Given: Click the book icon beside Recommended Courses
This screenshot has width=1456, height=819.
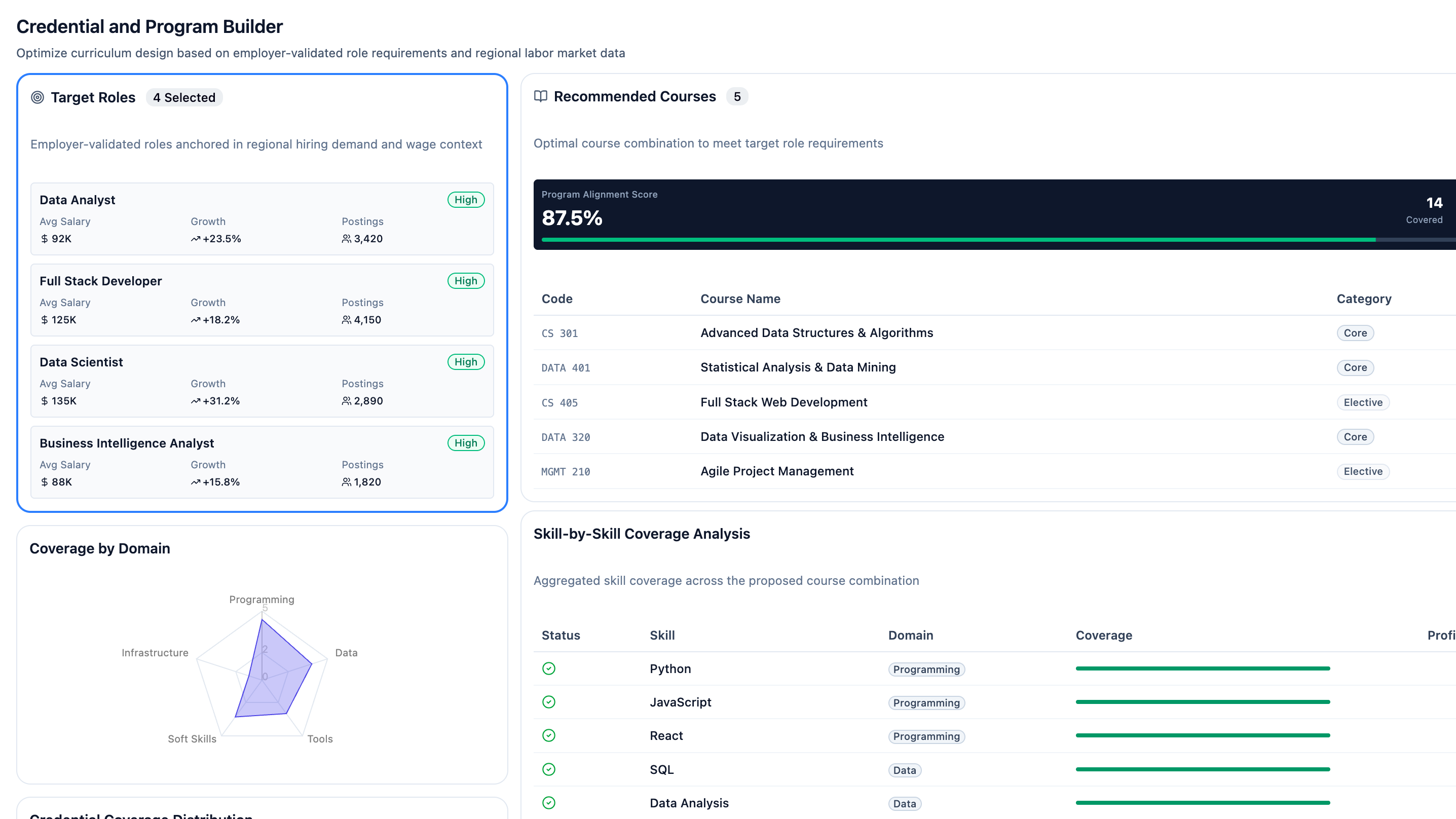Looking at the screenshot, I should pos(540,96).
